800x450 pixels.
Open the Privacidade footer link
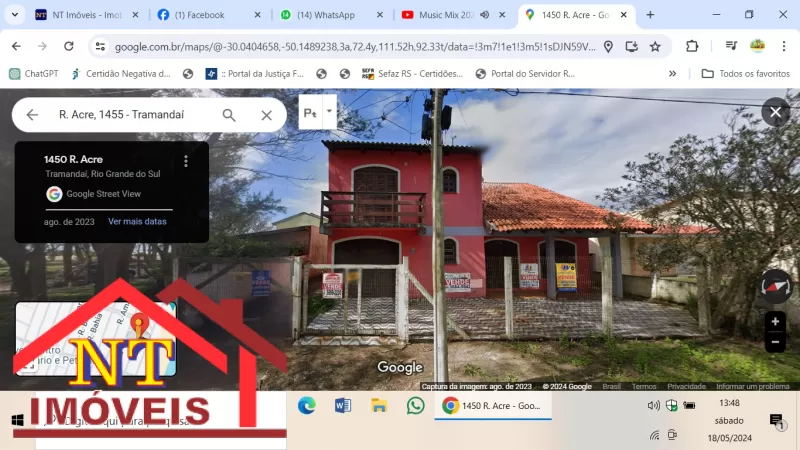point(686,386)
